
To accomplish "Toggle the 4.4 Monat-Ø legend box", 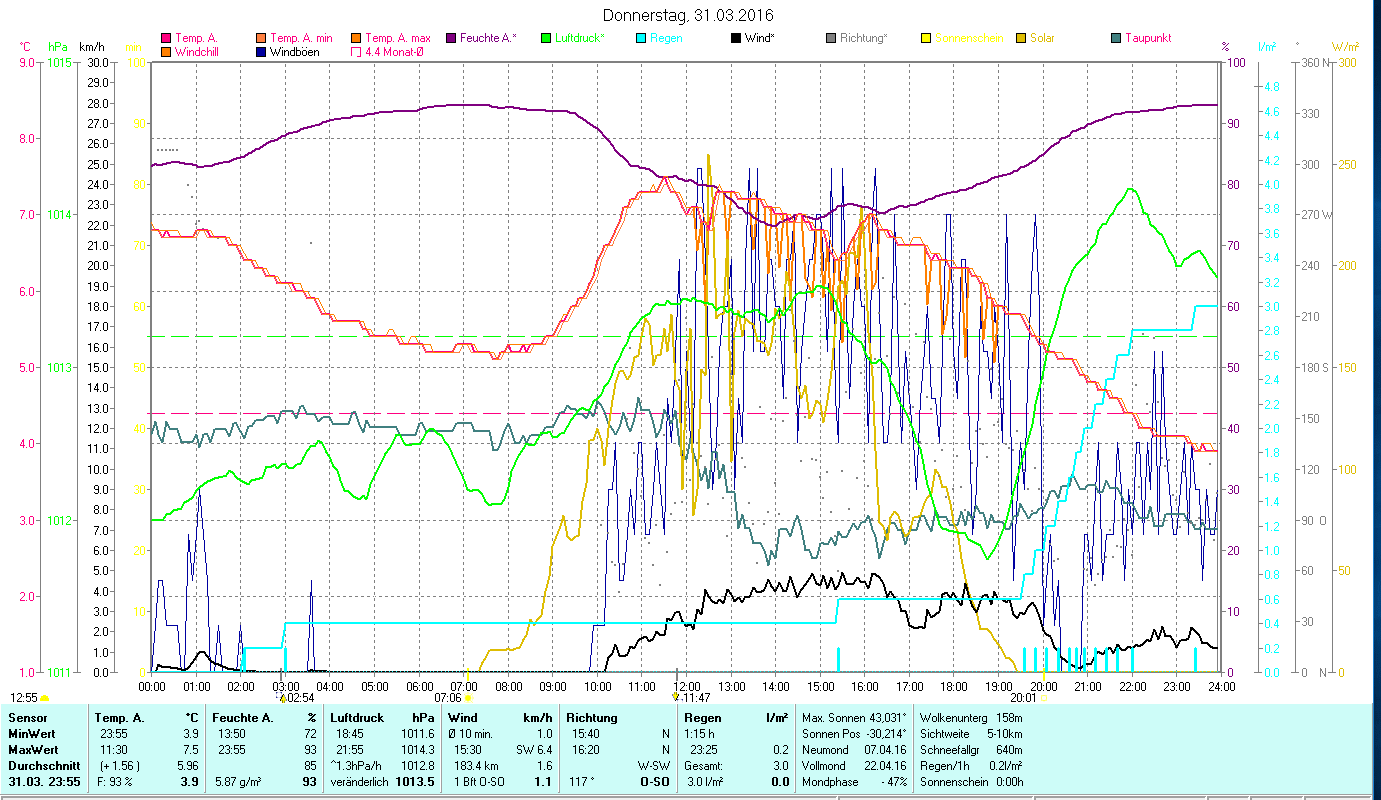I will [357, 51].
